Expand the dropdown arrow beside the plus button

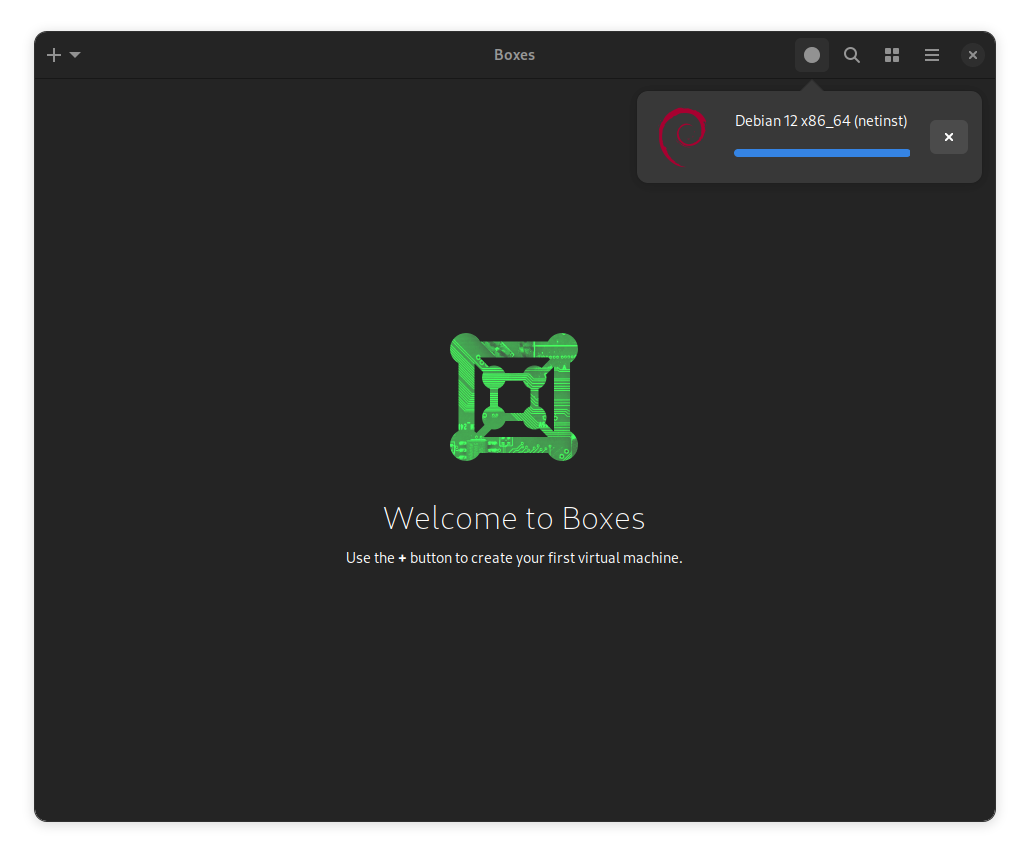75,55
